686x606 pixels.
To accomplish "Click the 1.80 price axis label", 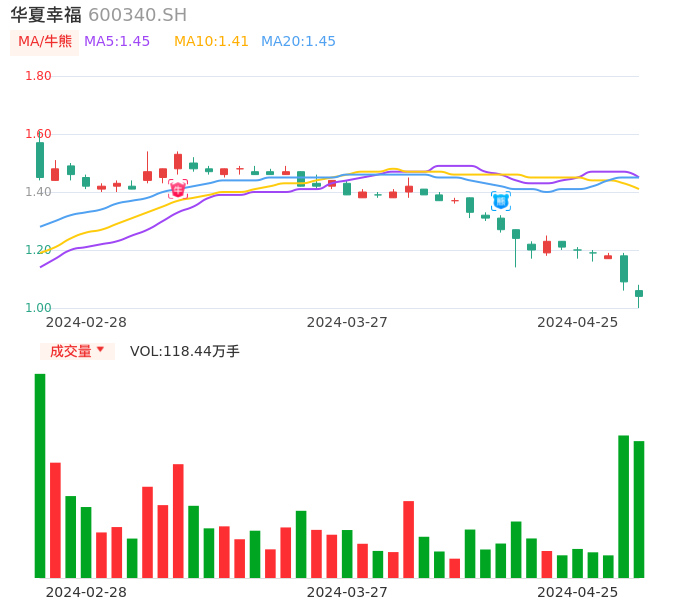I will pos(38,76).
